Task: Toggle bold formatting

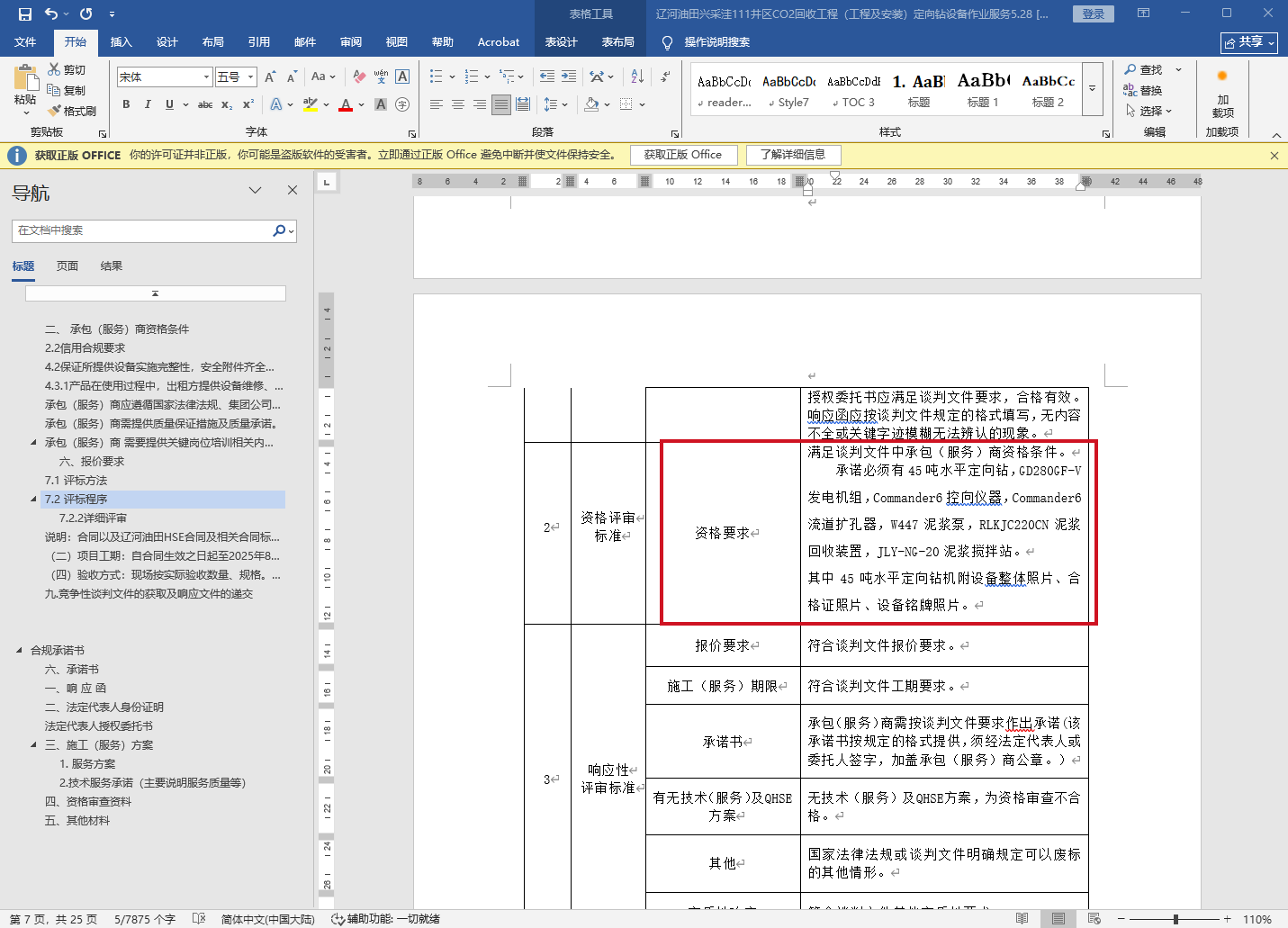Action: click(x=126, y=104)
